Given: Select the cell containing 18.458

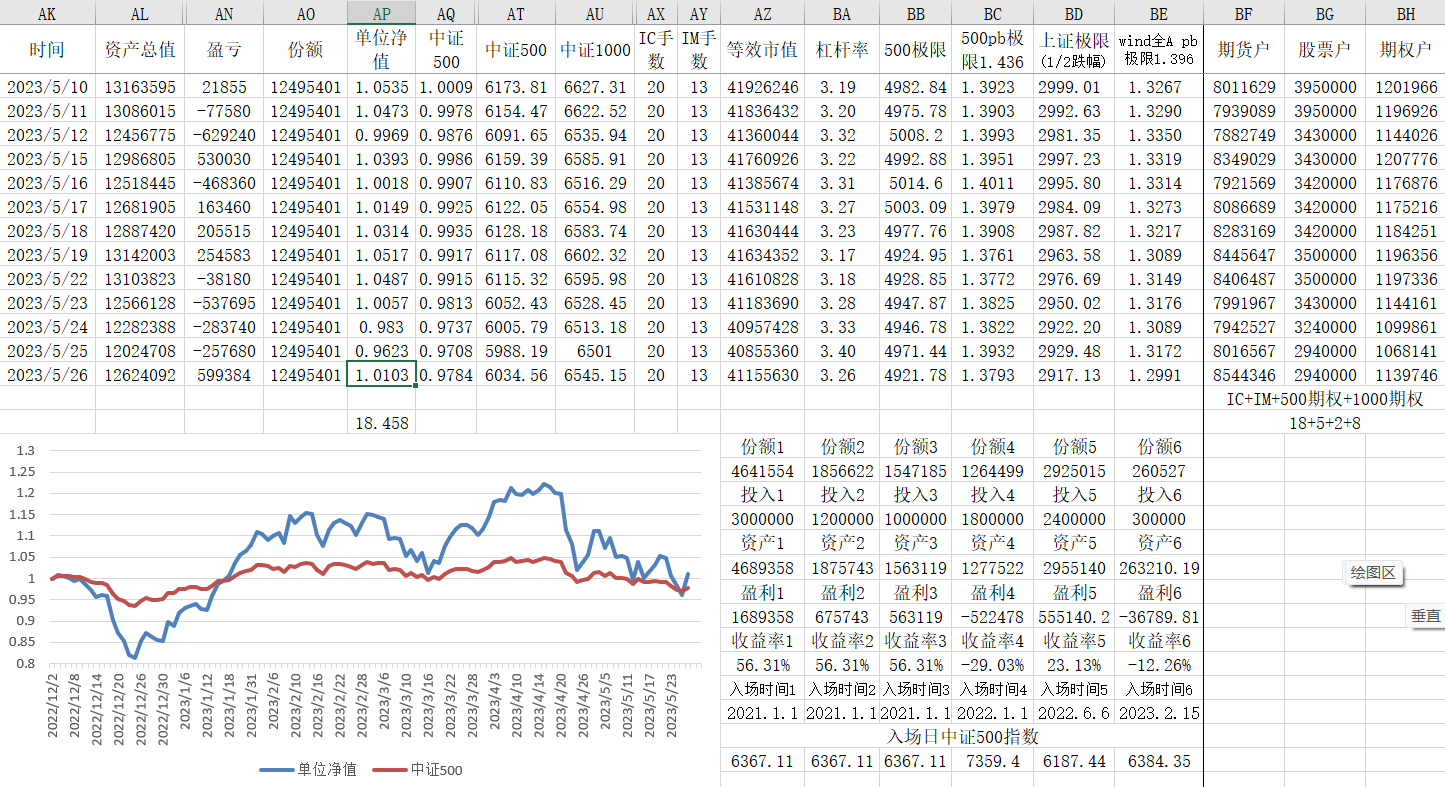Looking at the screenshot, I should tap(381, 423).
